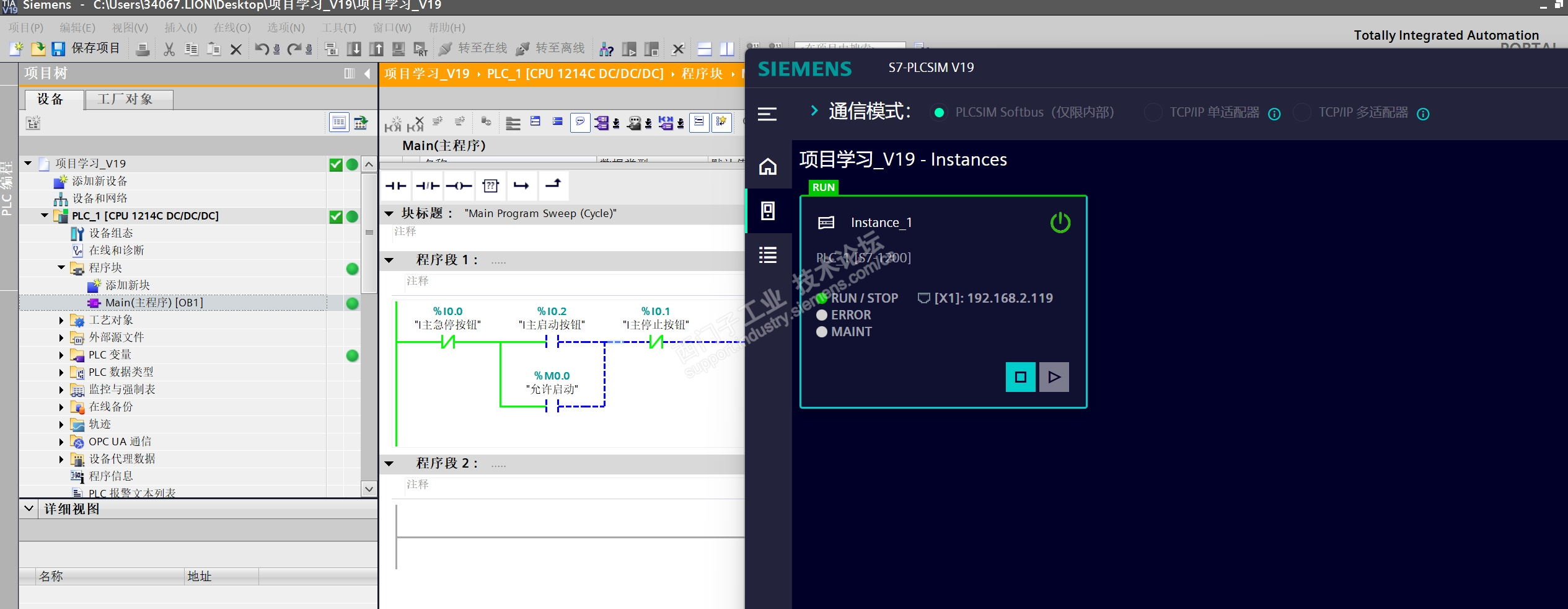Click the open branch icon
Image resolution: width=1568 pixels, height=609 pixels.
click(522, 185)
